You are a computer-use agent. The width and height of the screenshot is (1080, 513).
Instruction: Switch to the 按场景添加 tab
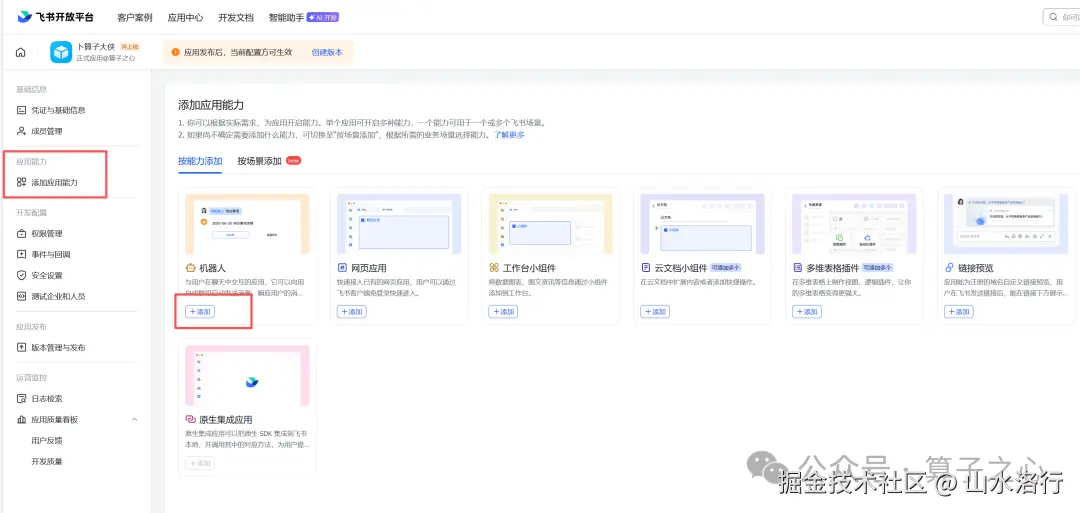pos(260,161)
